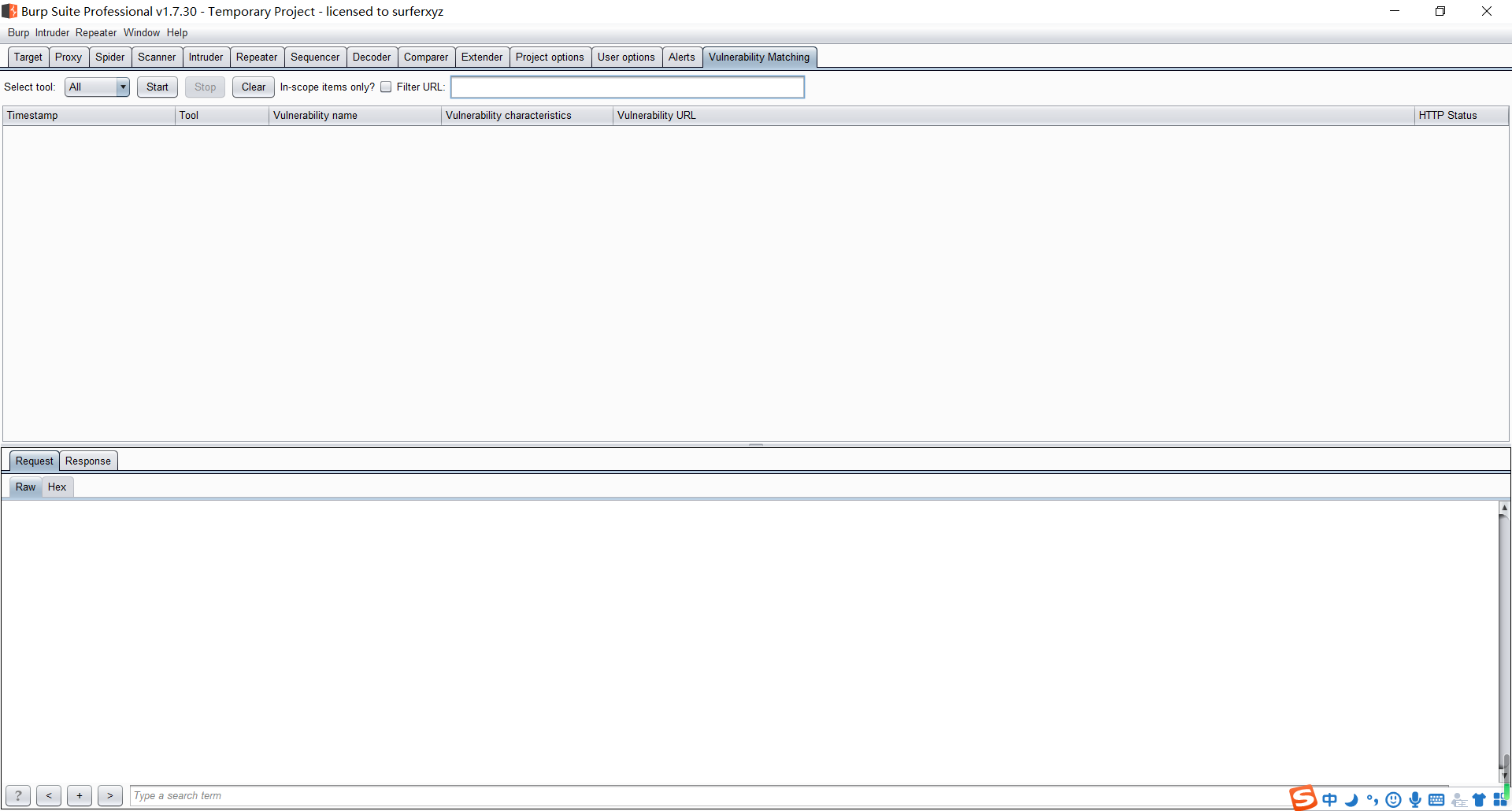Viewport: 1512px width, 811px height.
Task: Click the previous match '<' button
Action: (49, 796)
